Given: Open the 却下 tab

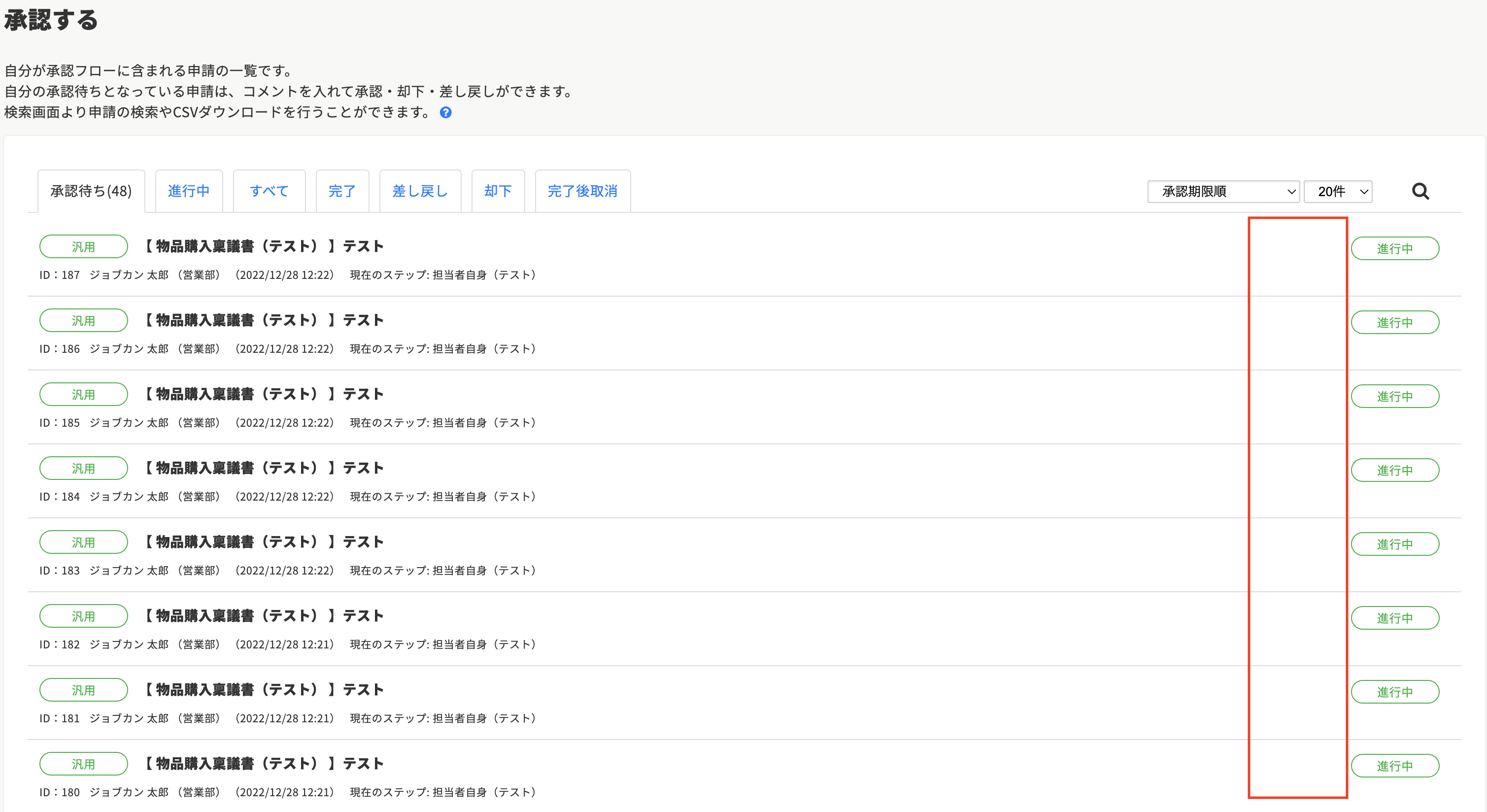Looking at the screenshot, I should pos(498,191).
